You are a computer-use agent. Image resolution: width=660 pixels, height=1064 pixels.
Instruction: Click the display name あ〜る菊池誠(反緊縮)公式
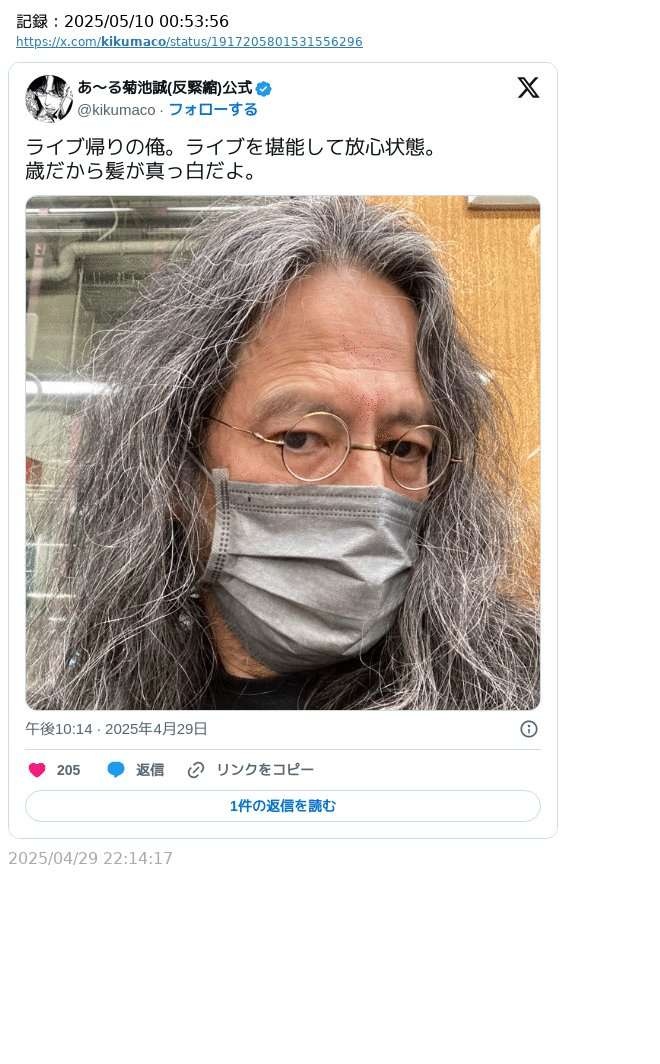pyautogui.click(x=165, y=88)
